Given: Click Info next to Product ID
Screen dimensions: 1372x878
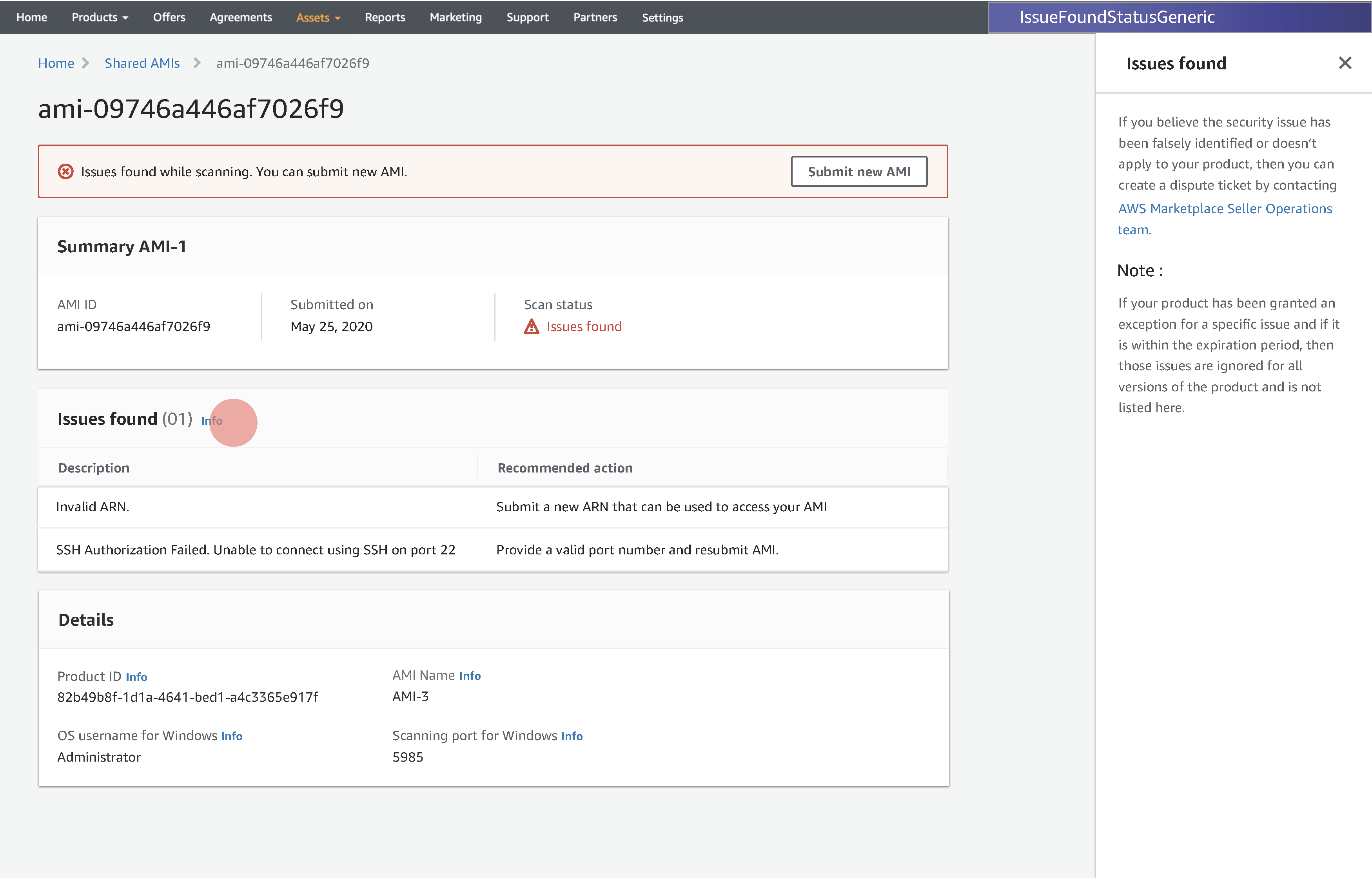Looking at the screenshot, I should tap(136, 677).
